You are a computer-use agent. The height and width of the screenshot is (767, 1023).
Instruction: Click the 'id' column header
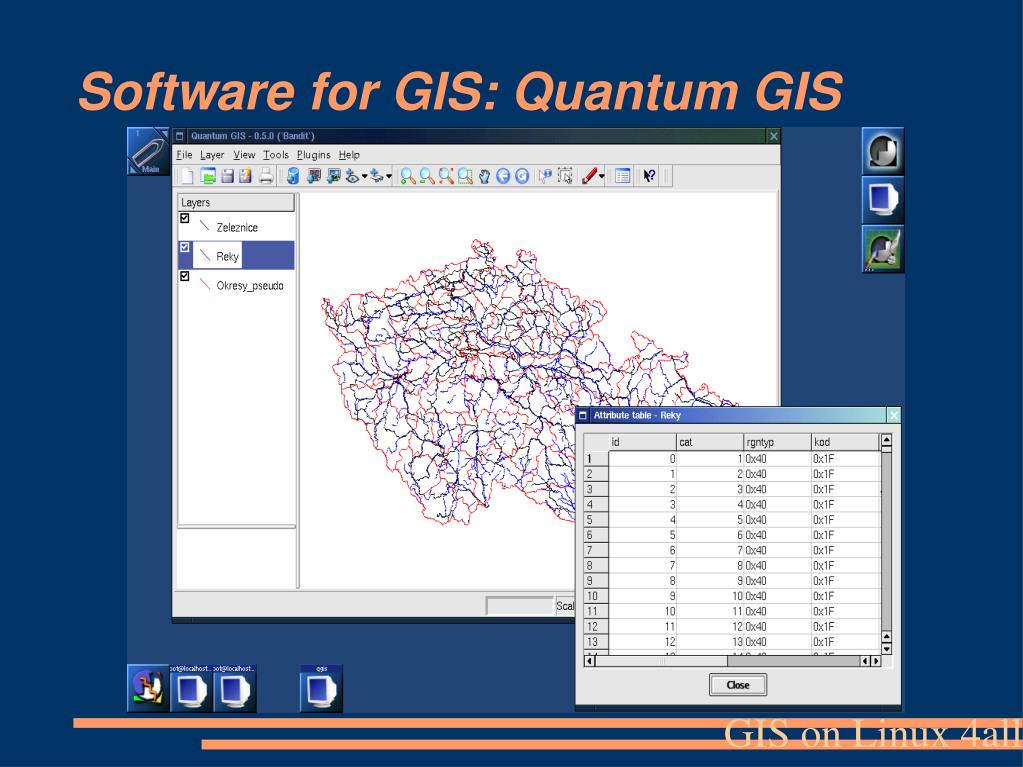click(x=642, y=442)
